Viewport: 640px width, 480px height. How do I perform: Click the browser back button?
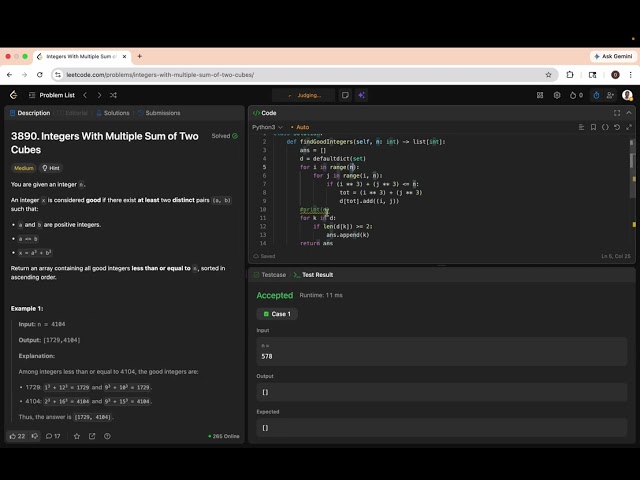pos(9,75)
